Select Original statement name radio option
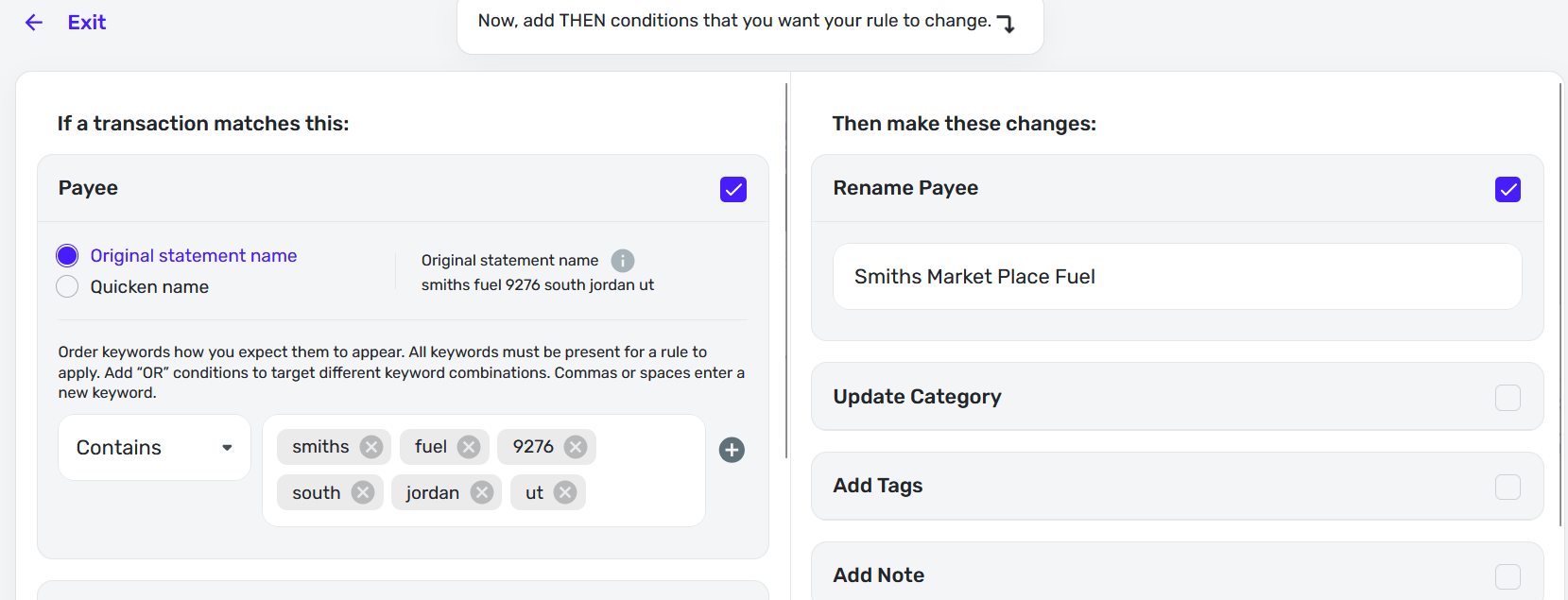 click(67, 255)
